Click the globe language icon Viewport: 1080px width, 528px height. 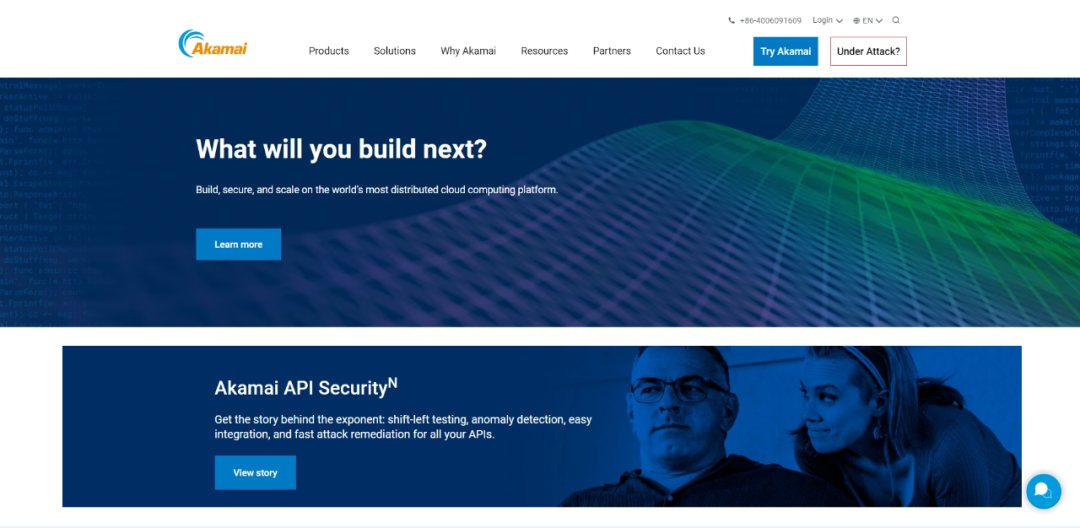click(x=857, y=20)
